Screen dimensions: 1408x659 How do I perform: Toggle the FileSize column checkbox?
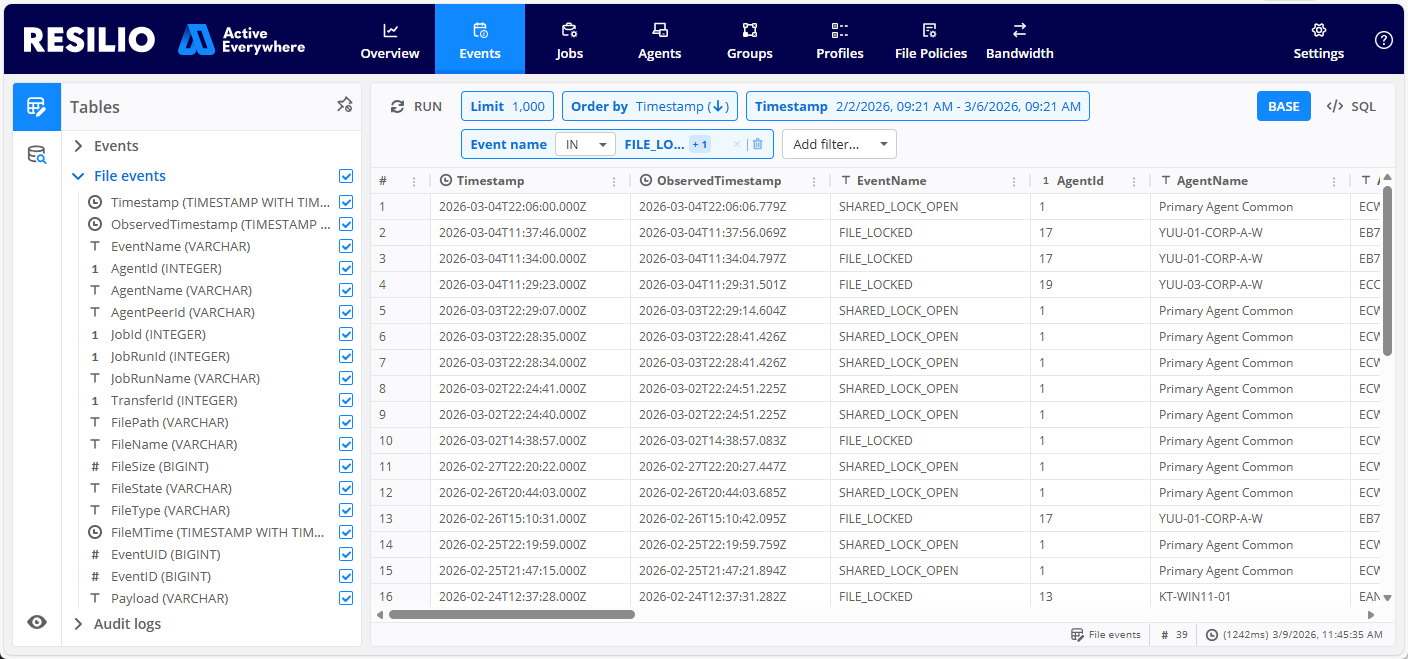pyautogui.click(x=346, y=466)
